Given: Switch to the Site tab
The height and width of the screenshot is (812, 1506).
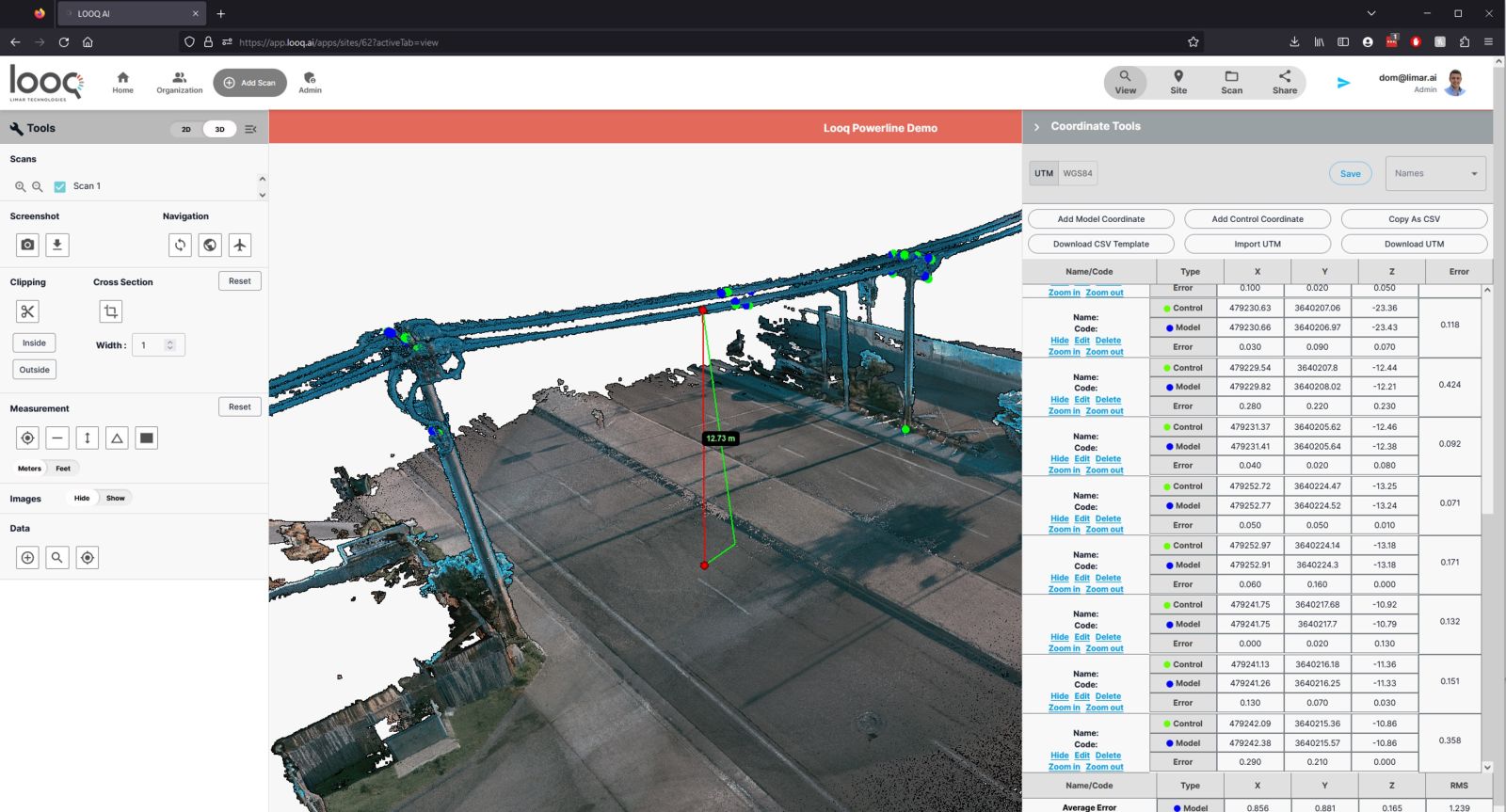Looking at the screenshot, I should (x=1178, y=83).
